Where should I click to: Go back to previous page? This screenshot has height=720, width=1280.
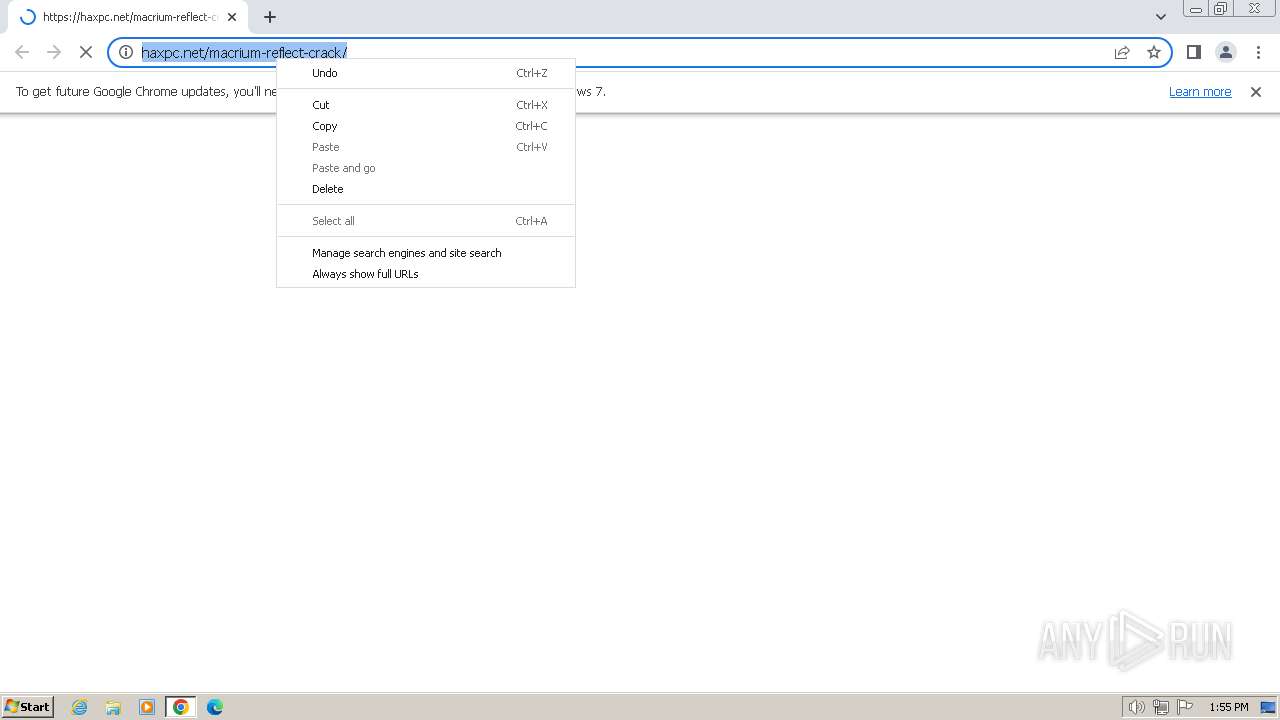(22, 52)
